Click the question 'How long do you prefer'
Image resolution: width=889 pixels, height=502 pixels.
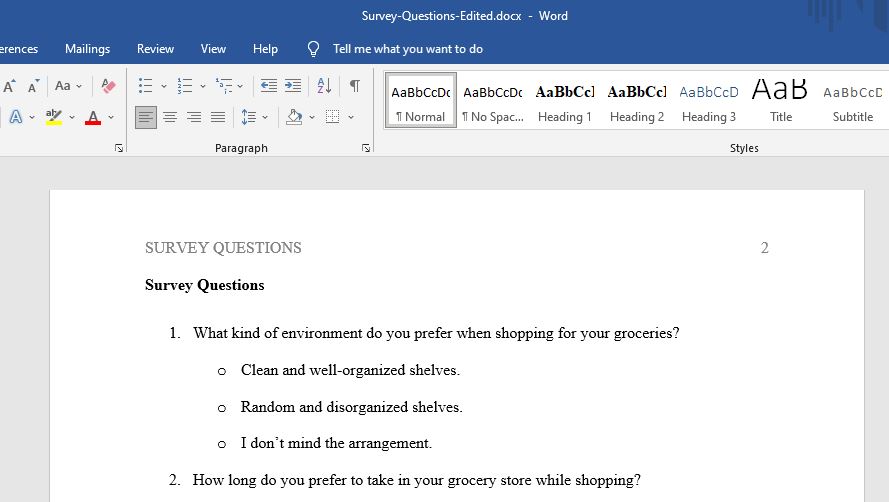[x=417, y=480]
